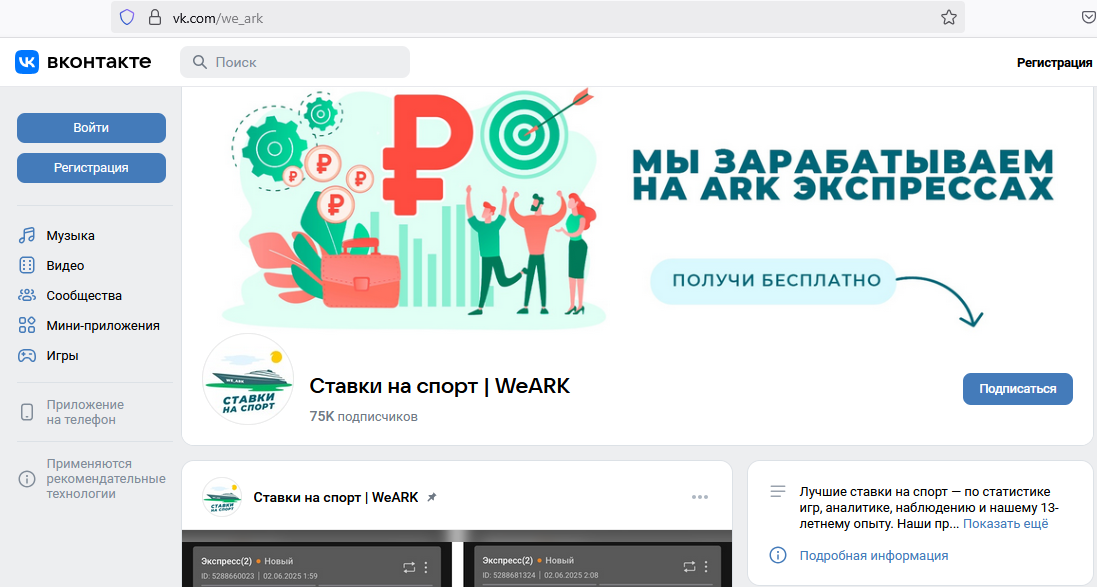Open the post's three-dot actions menu

(702, 496)
